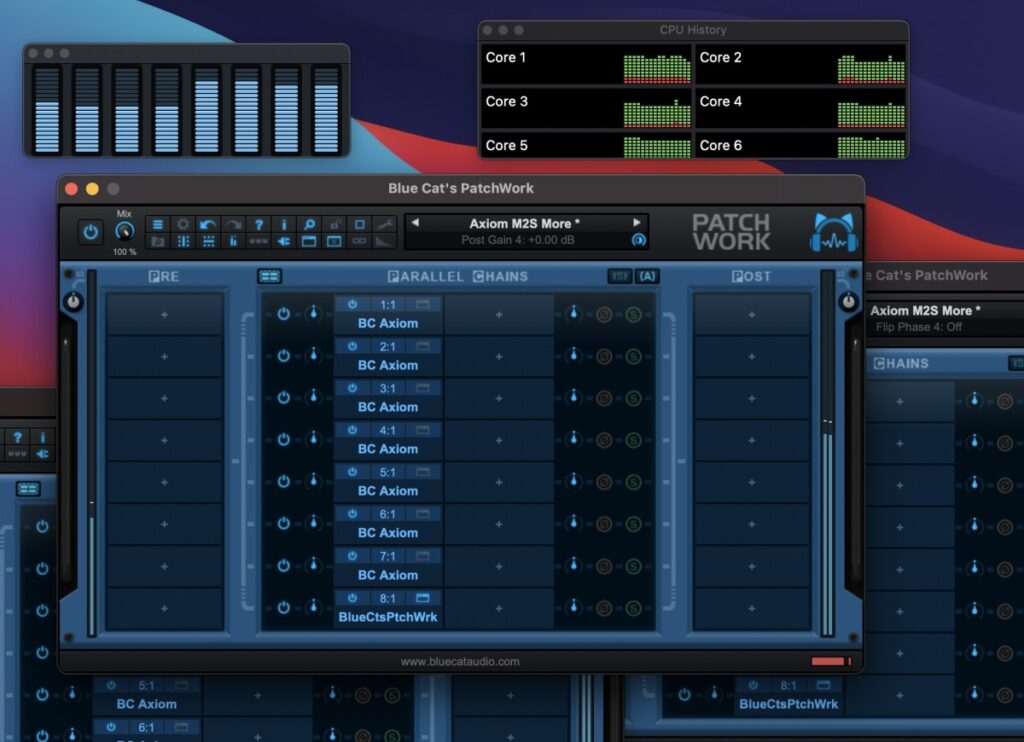Image resolution: width=1024 pixels, height=742 pixels.
Task: Click the chain link icon in toolbar
Action: click(360, 241)
